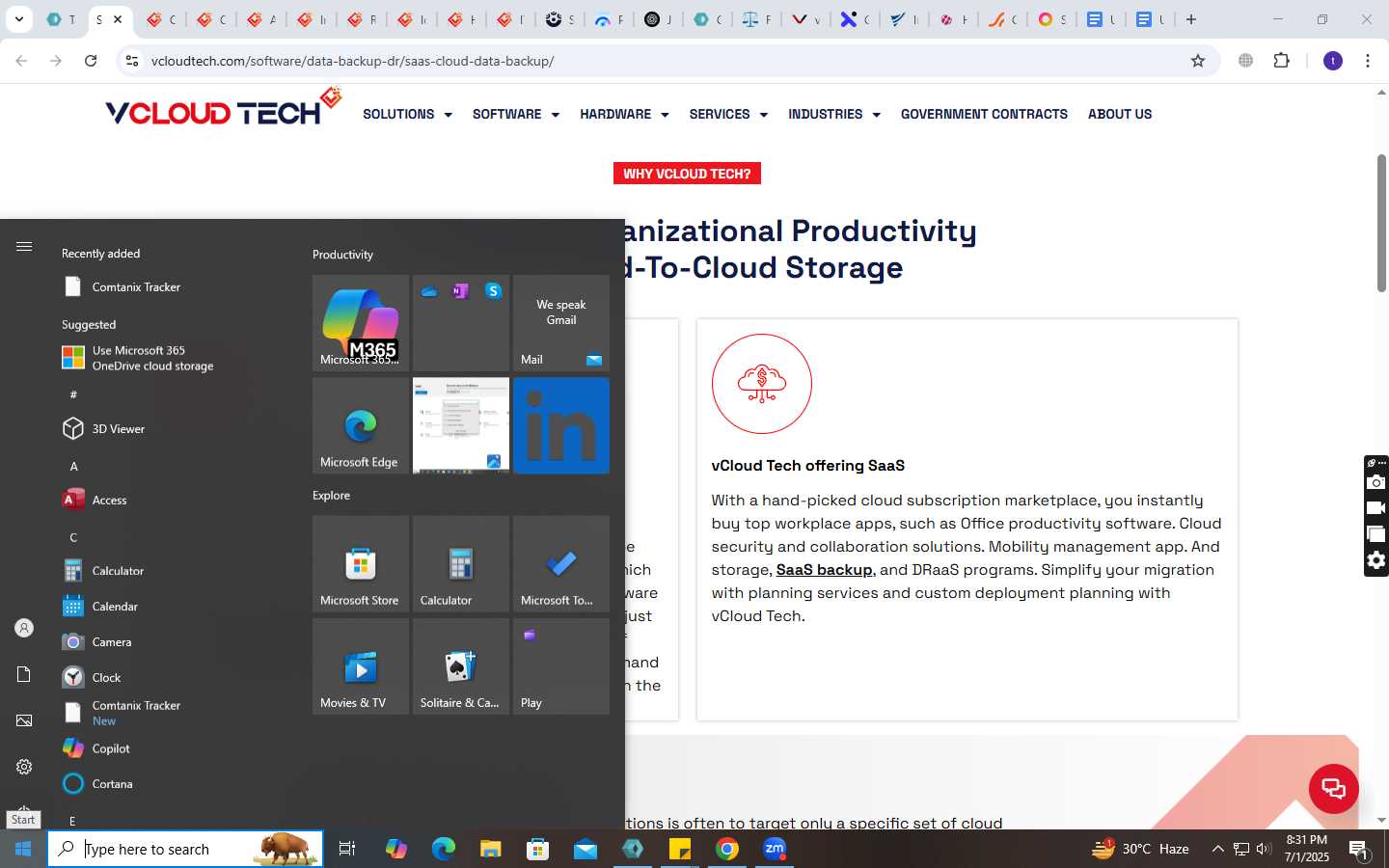Expand the SERVICES dropdown menu
Screen dimensions: 1389x868
click(x=728, y=114)
